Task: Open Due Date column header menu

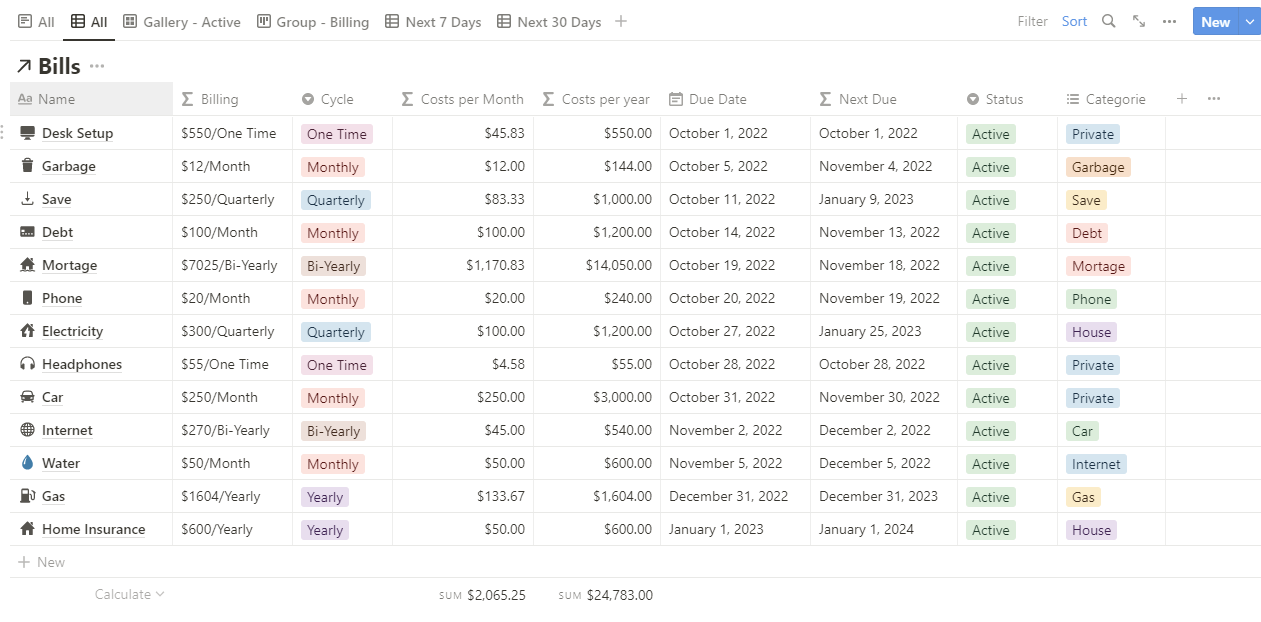Action: coord(735,99)
